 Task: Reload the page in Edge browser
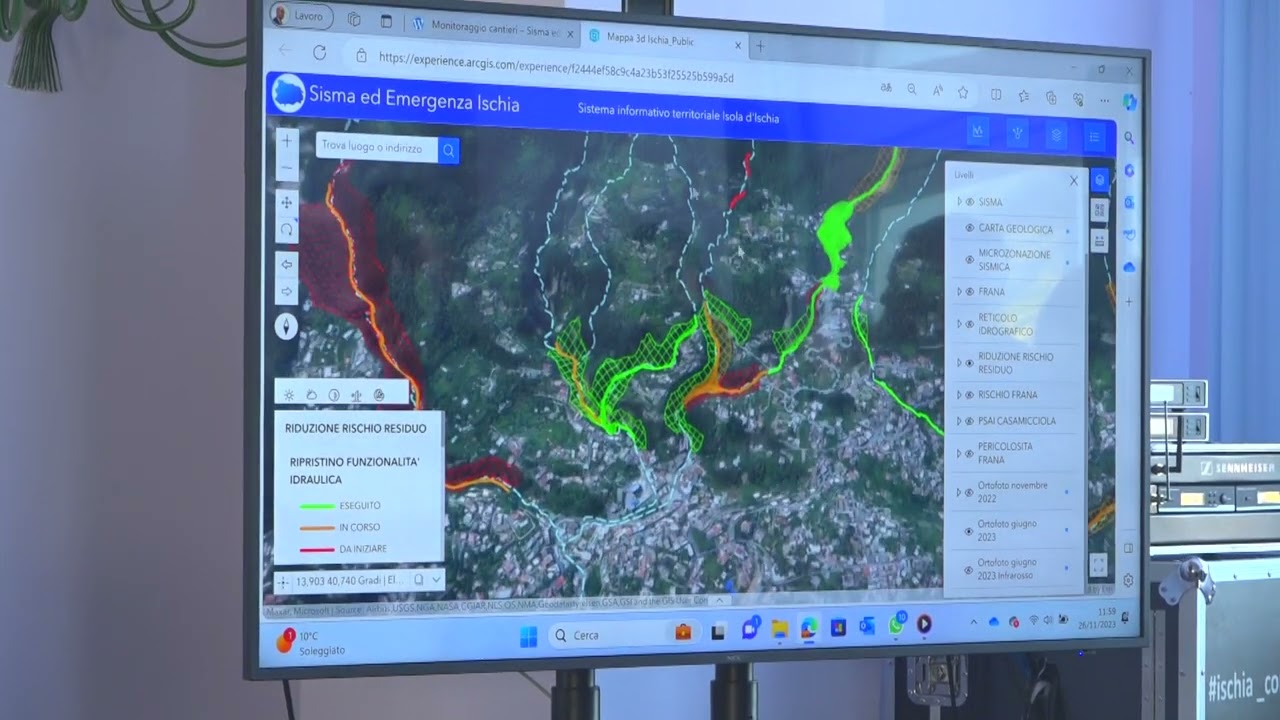[320, 52]
